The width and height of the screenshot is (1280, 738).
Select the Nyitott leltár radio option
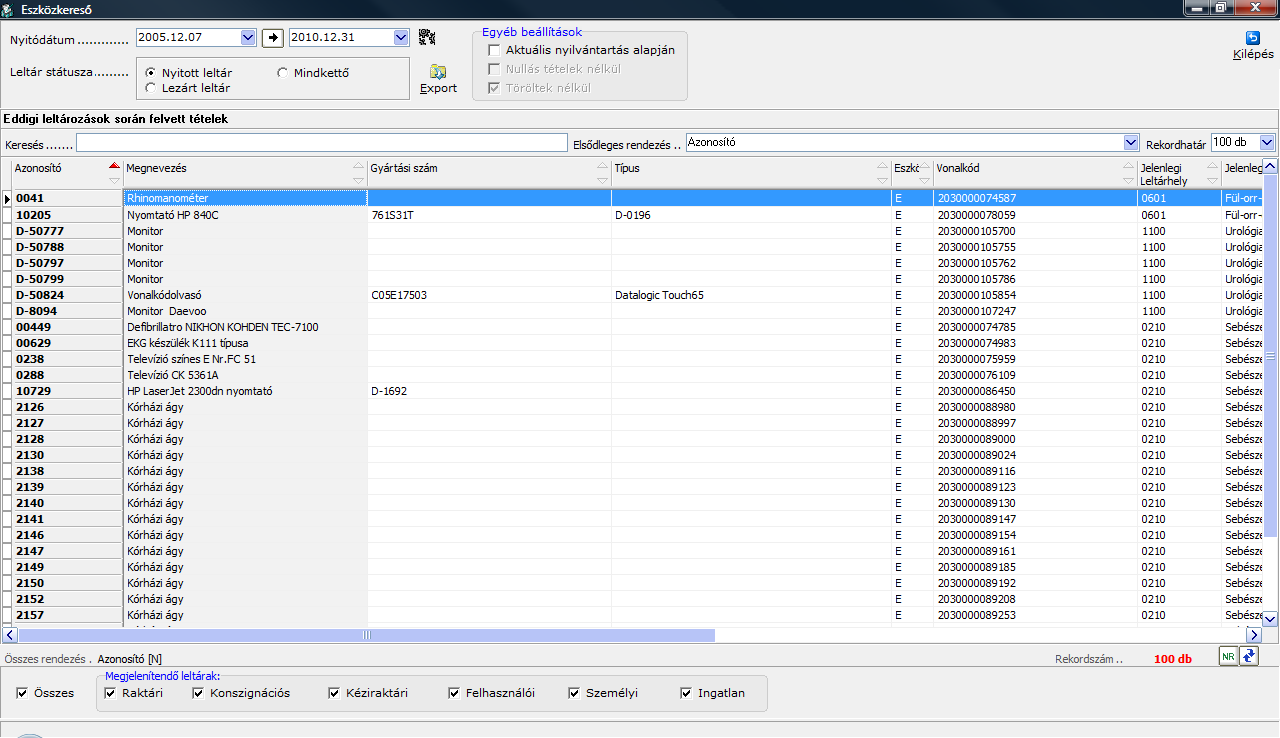151,73
